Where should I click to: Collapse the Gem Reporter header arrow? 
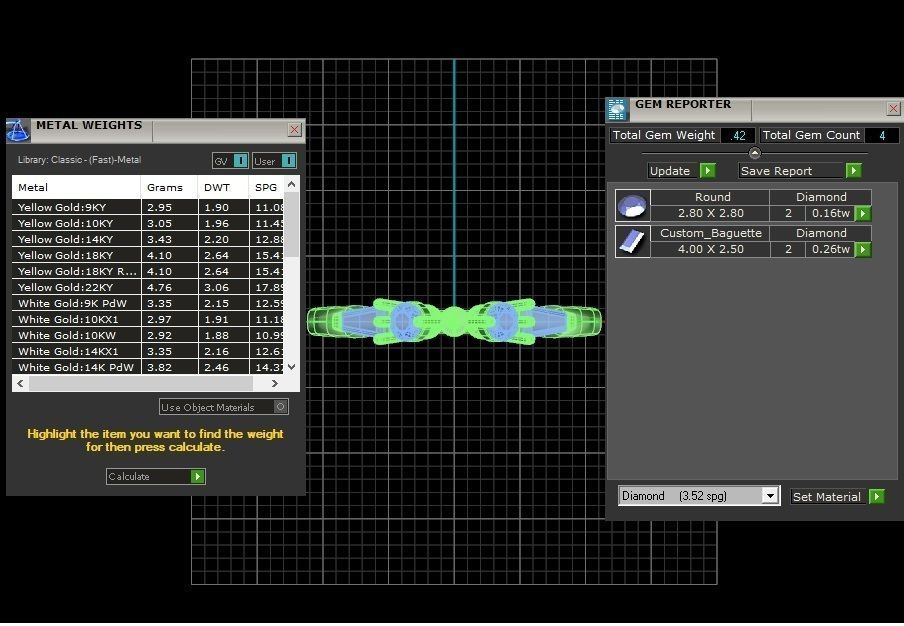point(754,153)
